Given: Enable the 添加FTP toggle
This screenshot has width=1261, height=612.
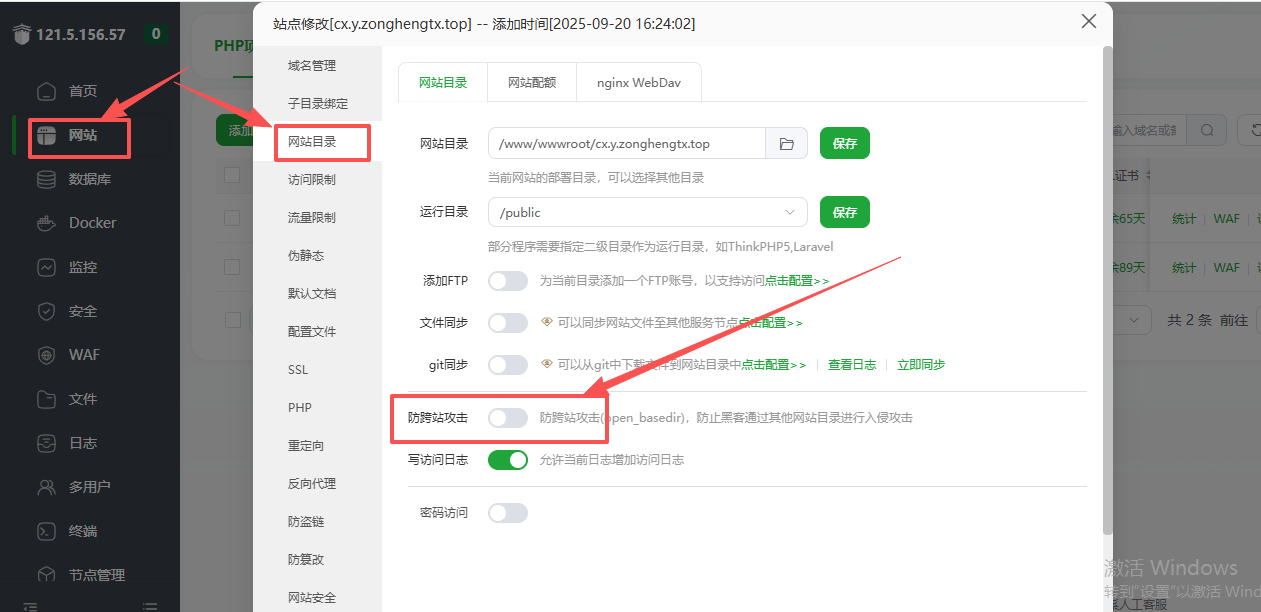Looking at the screenshot, I should tap(508, 281).
